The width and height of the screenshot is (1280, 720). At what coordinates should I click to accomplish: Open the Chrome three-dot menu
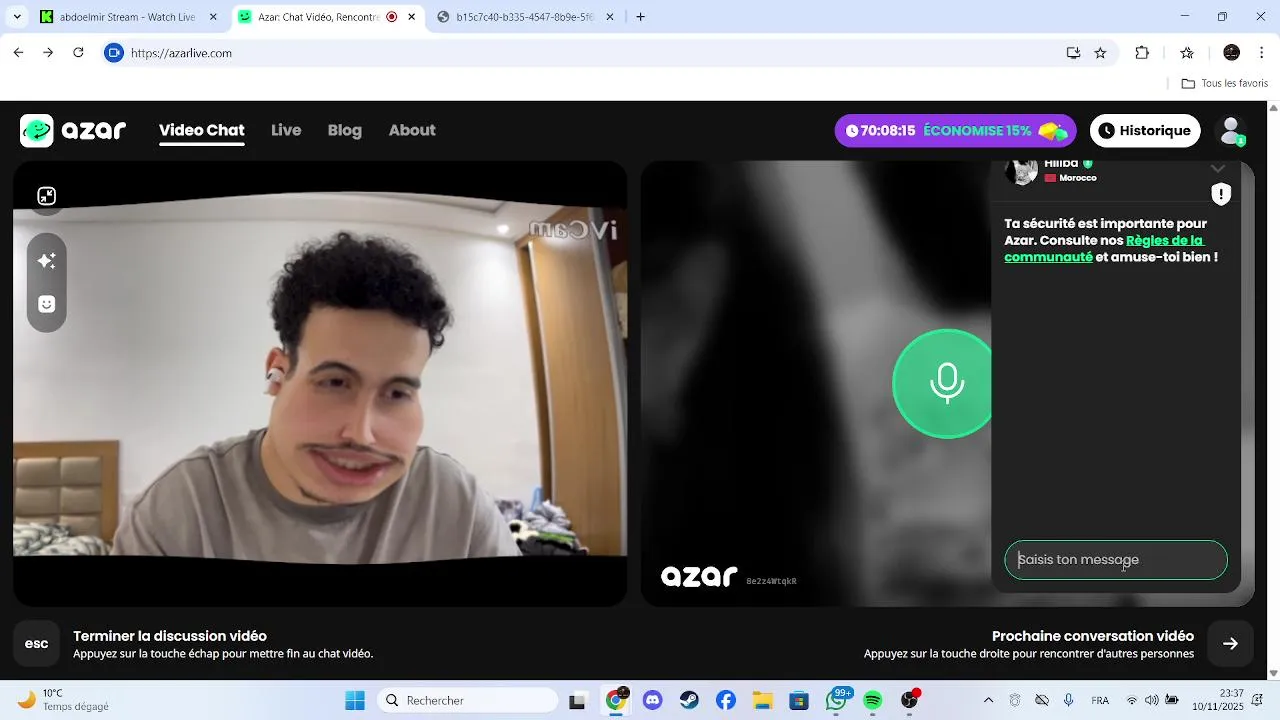[x=1262, y=53]
